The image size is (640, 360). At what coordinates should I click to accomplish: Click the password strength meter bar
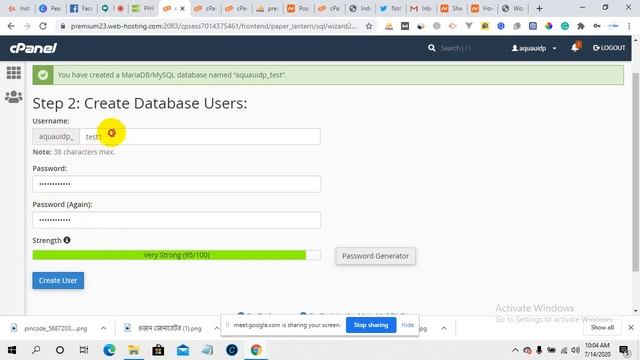coord(177,255)
